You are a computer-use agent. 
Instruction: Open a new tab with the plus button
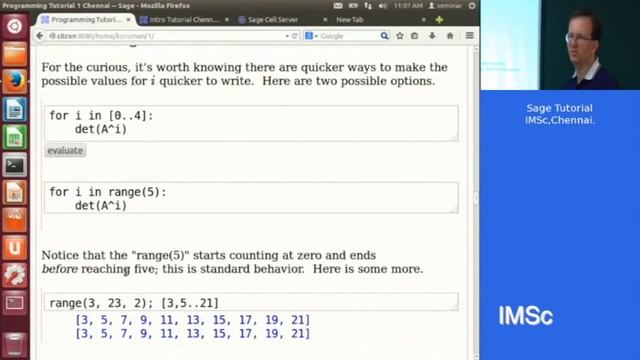tap(439, 20)
